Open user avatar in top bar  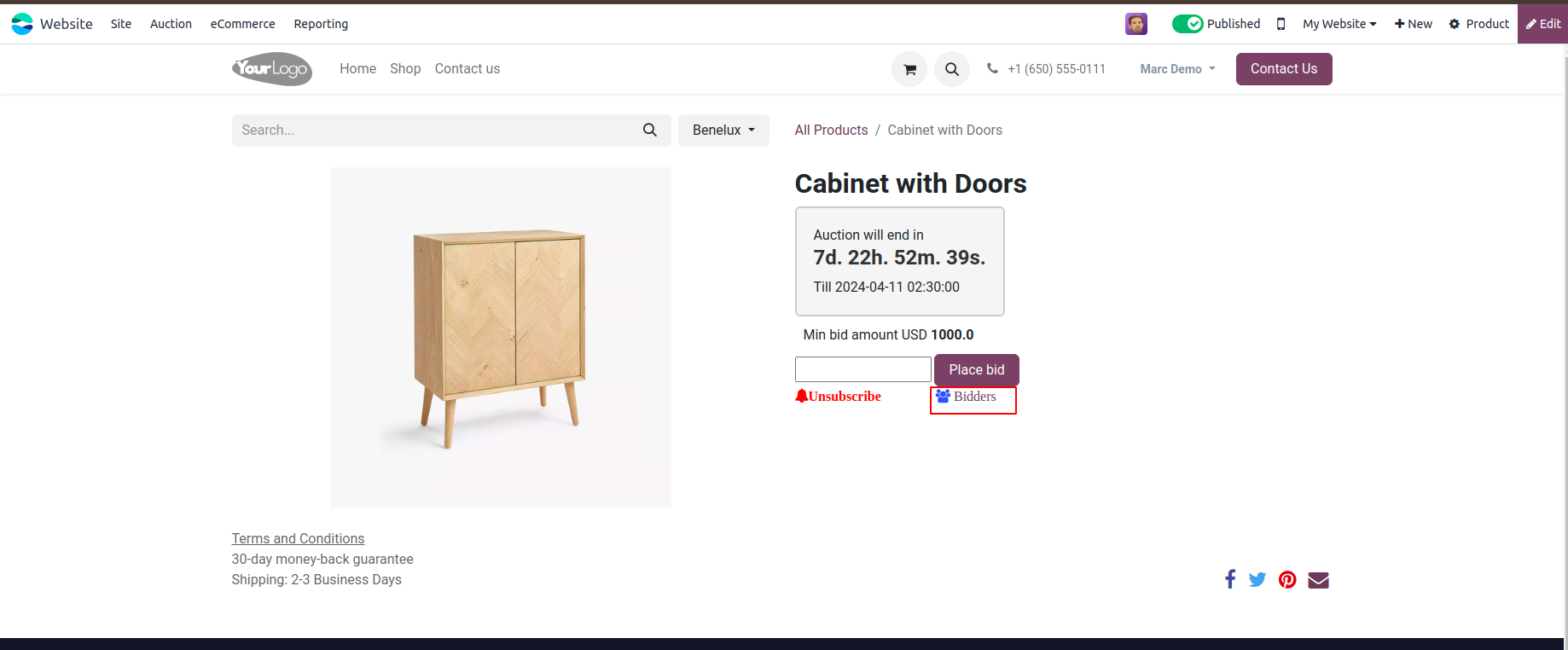1135,24
